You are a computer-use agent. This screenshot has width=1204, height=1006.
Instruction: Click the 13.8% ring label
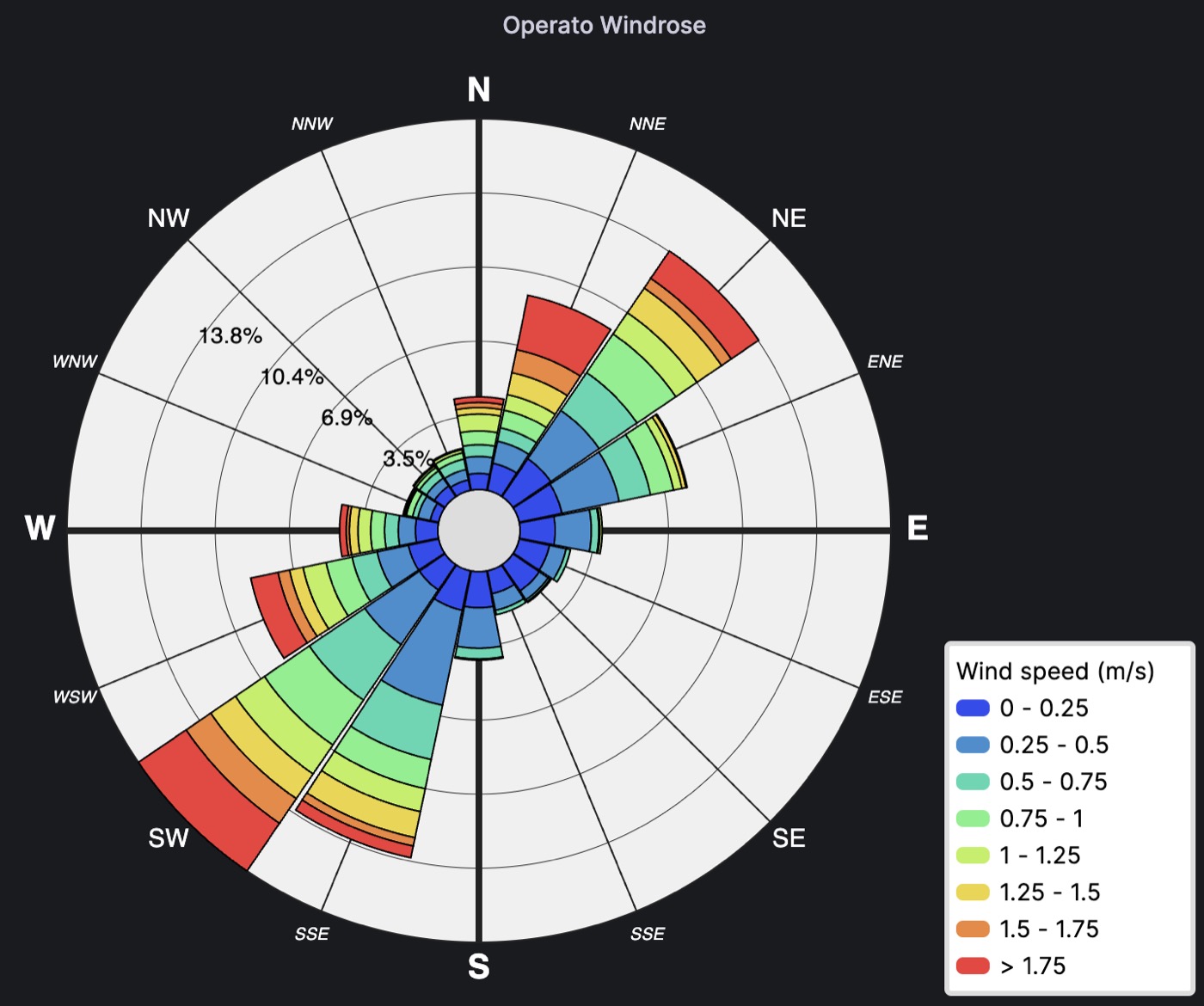(x=230, y=335)
